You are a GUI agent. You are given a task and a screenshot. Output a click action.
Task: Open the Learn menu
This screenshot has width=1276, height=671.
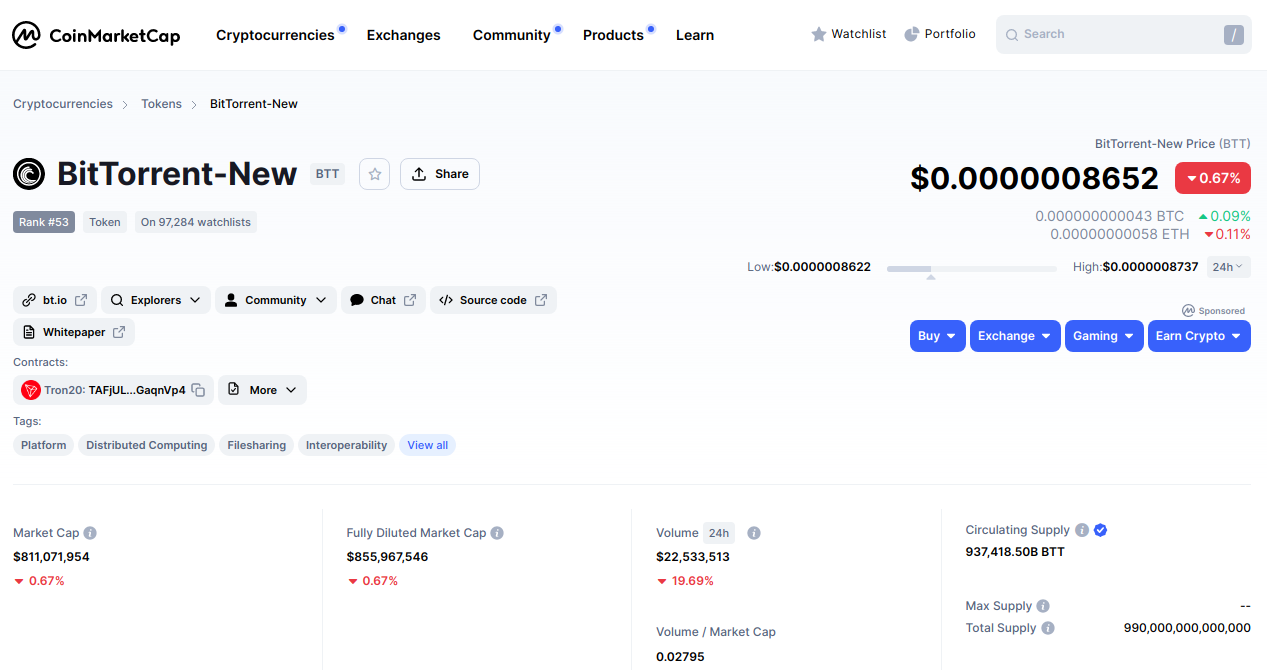coord(695,35)
